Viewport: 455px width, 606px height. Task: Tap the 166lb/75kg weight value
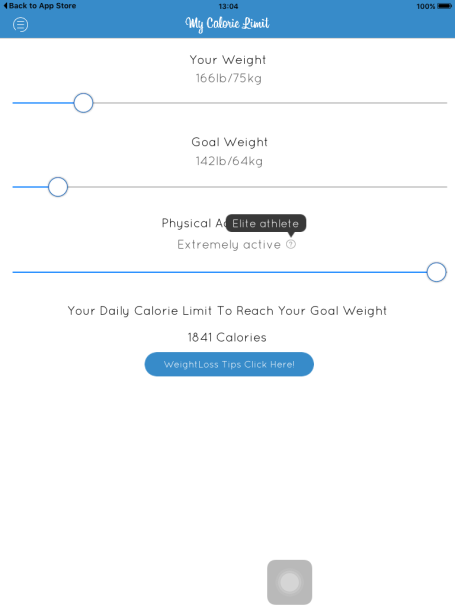pyautogui.click(x=228, y=78)
